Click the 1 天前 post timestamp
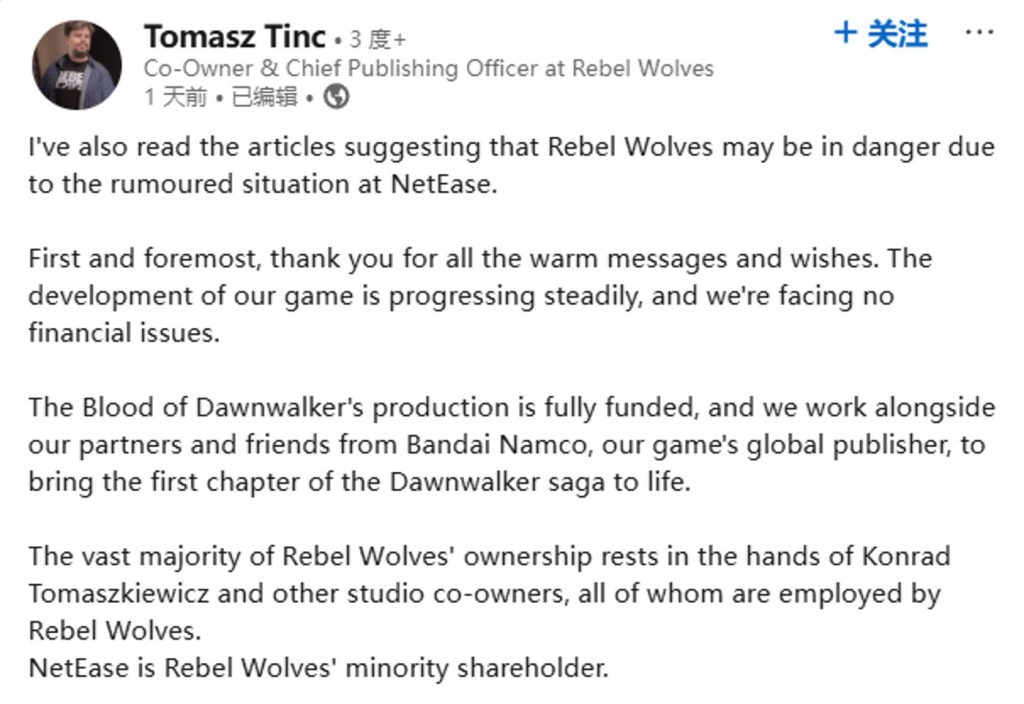Viewport: 1024px width, 704px height. click(x=175, y=97)
